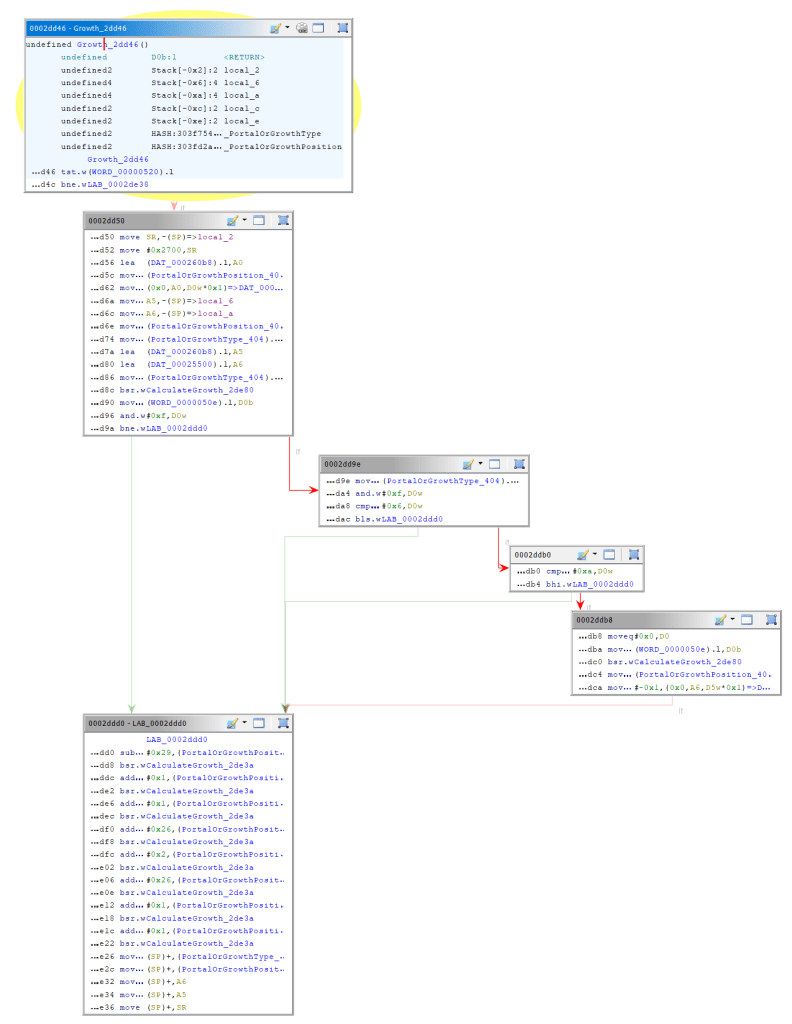Image resolution: width=792 pixels, height=1024 pixels.
Task: Set background color of LAB_0002ddd0 block
Action: (x=233, y=722)
